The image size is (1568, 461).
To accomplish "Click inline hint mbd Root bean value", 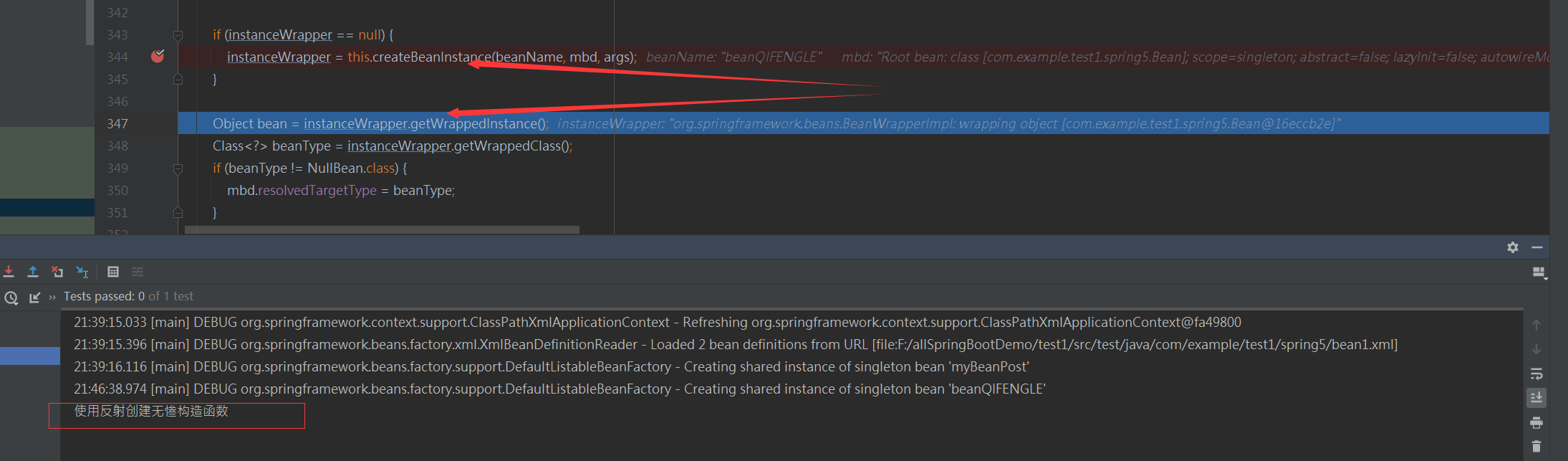I will (x=1196, y=57).
